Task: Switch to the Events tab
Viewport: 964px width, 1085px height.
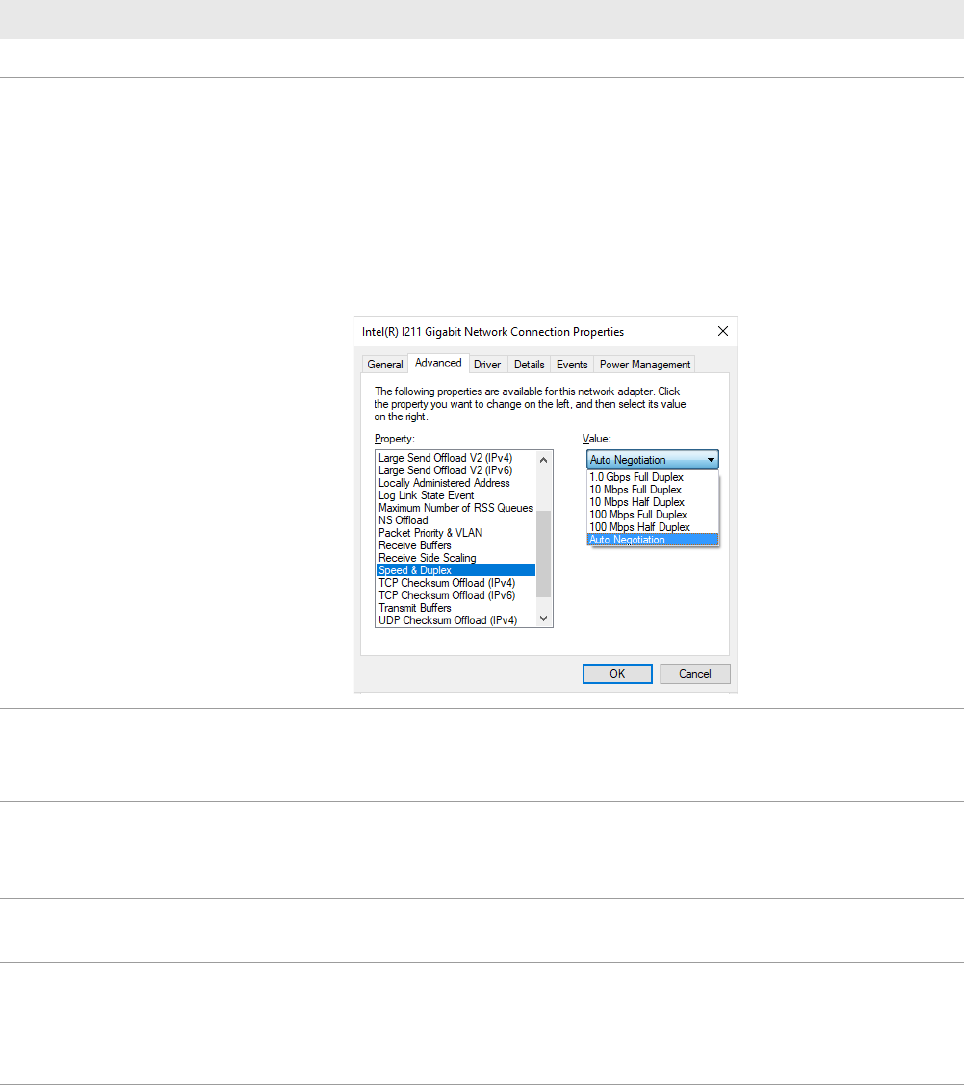Action: pyautogui.click(x=572, y=364)
